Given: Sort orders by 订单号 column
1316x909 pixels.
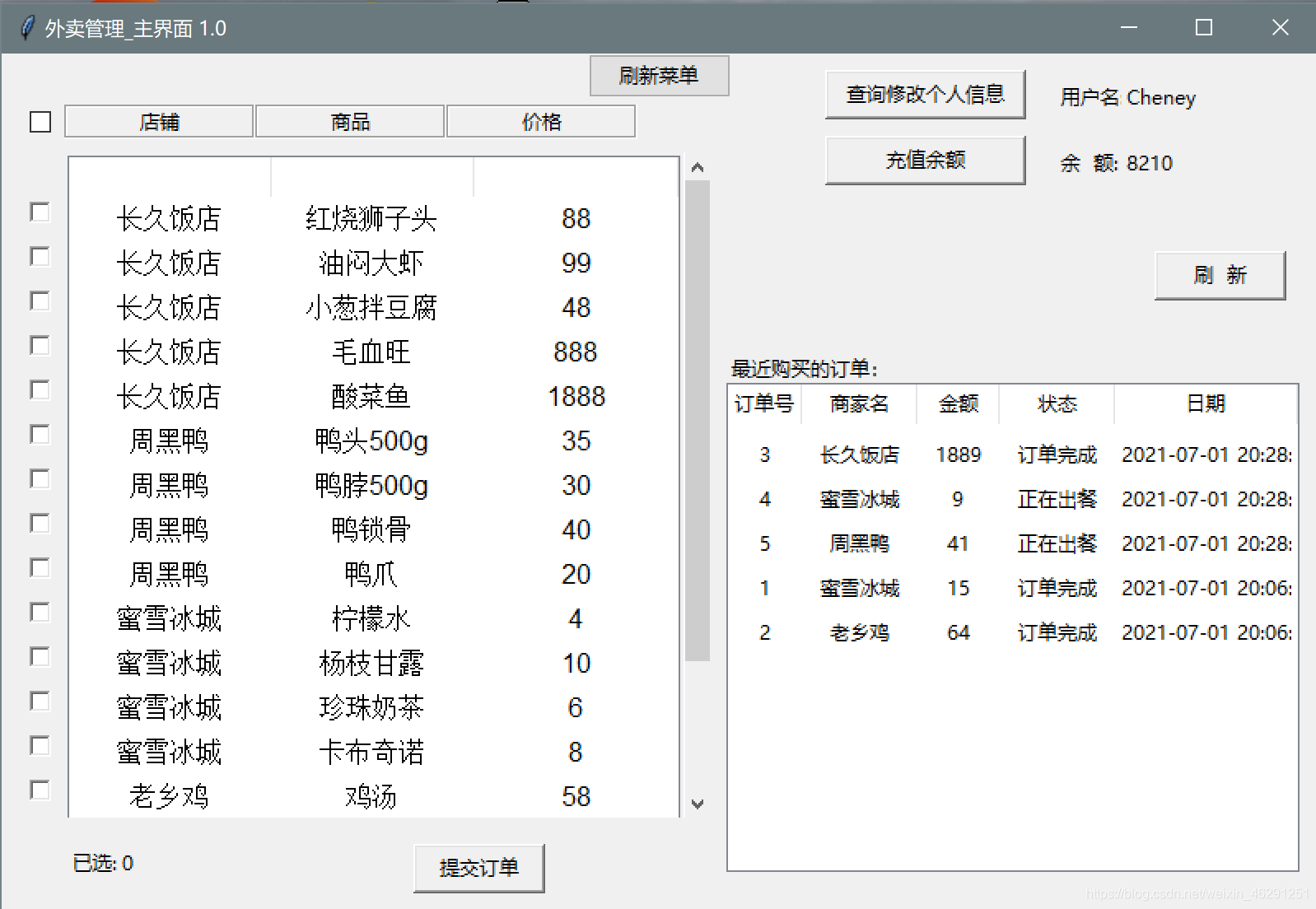Looking at the screenshot, I should coord(764,403).
